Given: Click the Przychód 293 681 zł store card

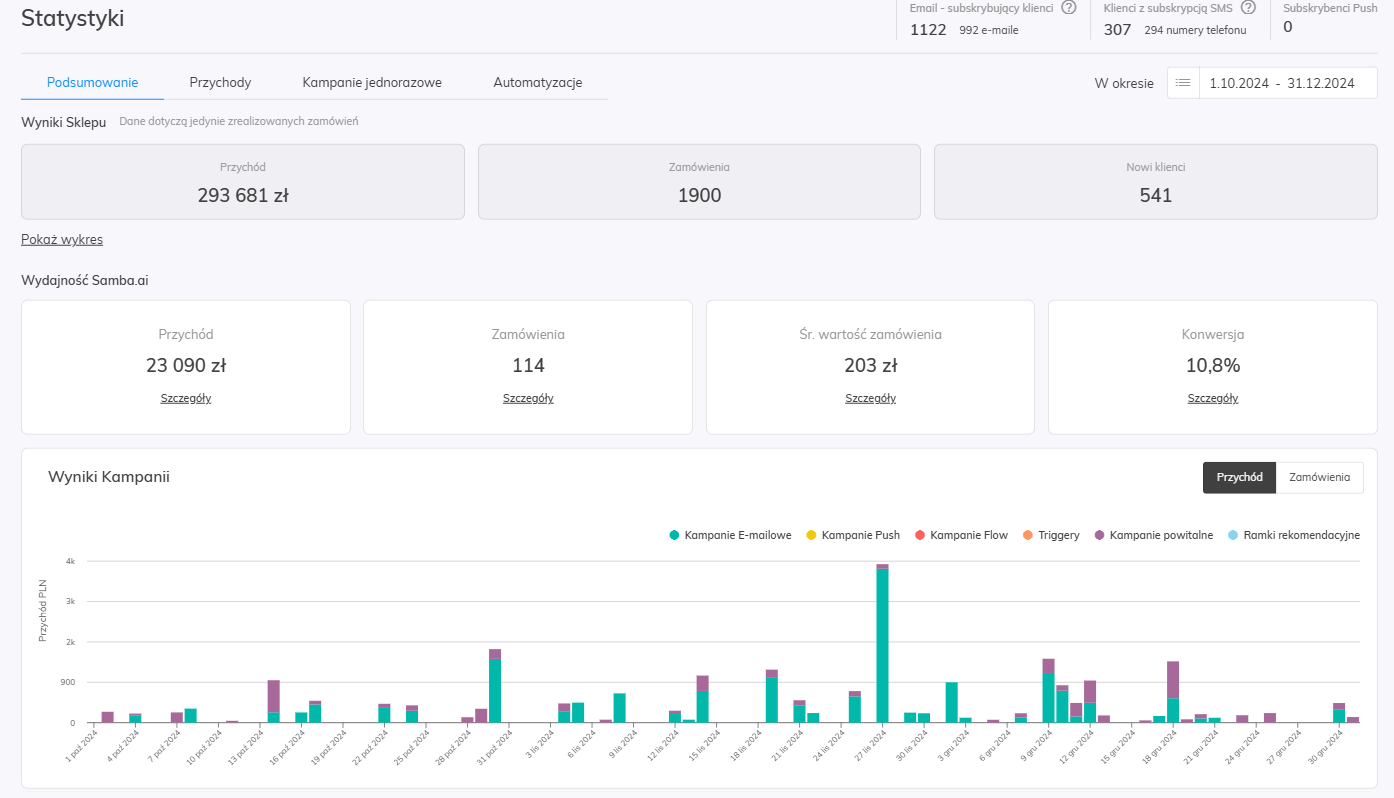Looking at the screenshot, I should (243, 182).
